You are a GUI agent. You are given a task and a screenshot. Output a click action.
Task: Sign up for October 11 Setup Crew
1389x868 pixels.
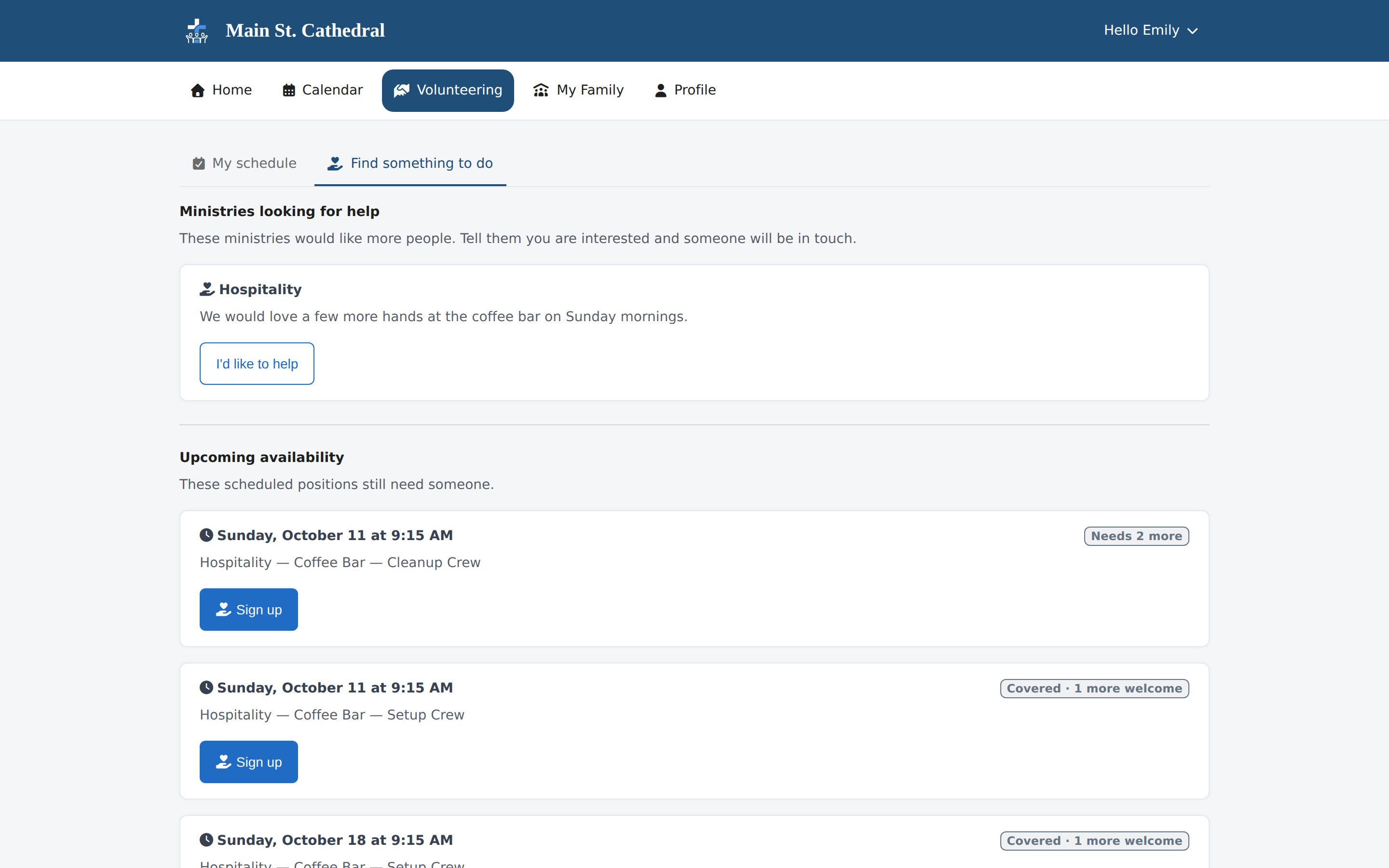click(248, 762)
